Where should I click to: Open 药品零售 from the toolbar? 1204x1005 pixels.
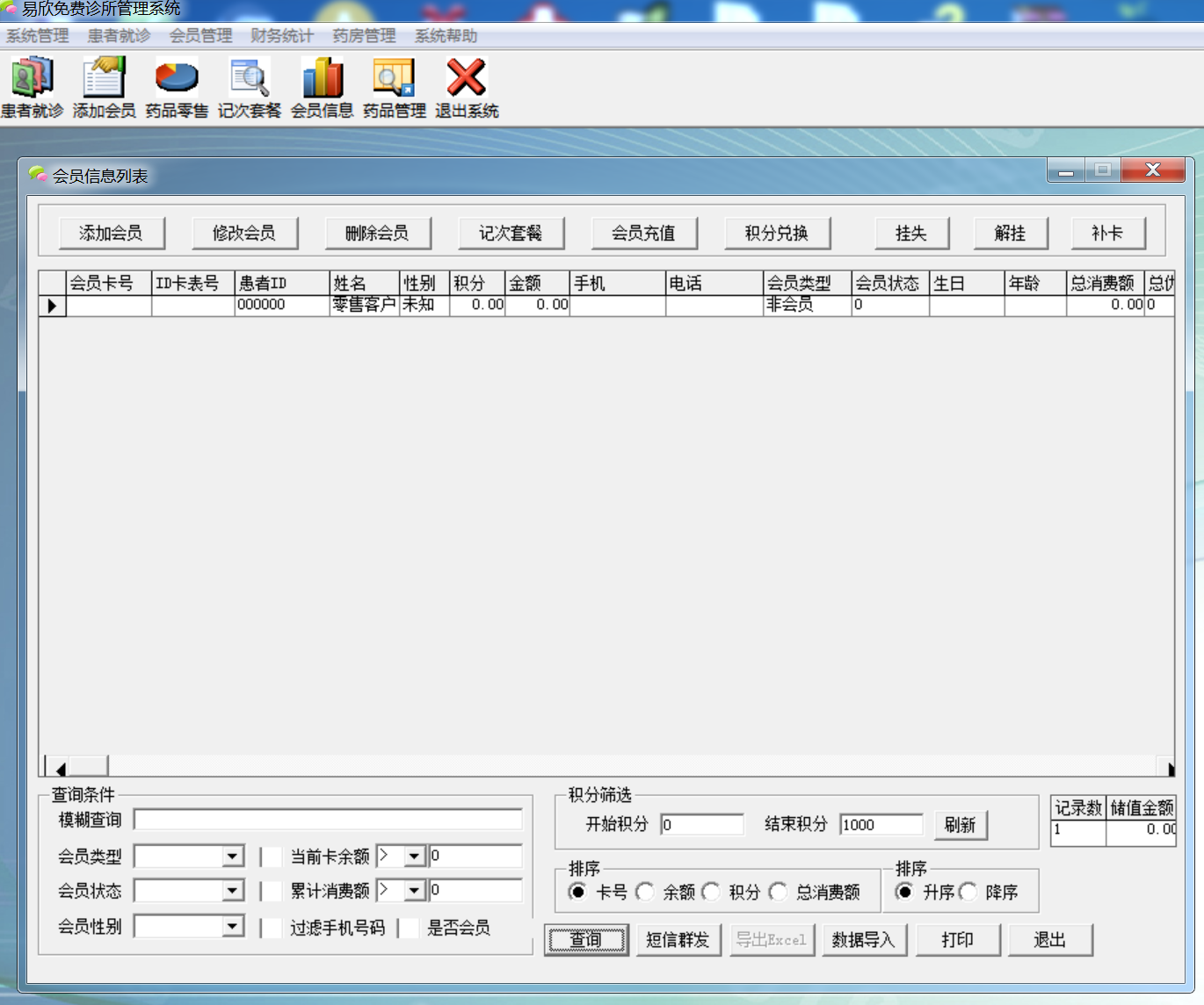[176, 83]
